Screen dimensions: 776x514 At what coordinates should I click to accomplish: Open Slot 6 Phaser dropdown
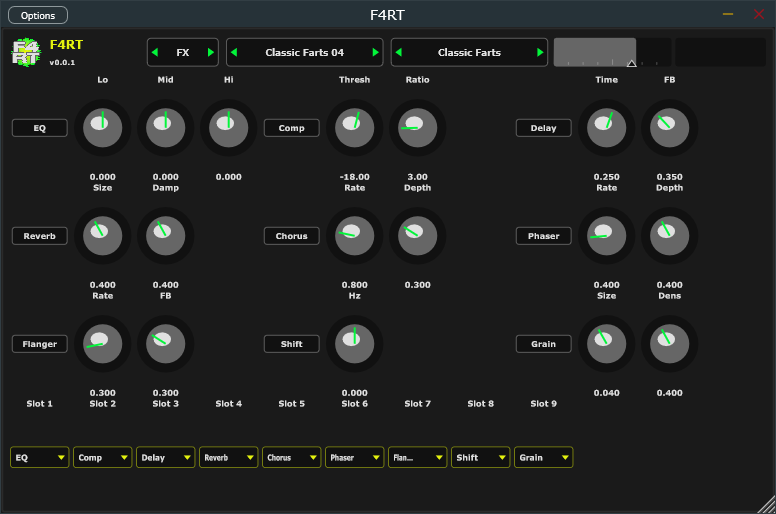(354, 458)
